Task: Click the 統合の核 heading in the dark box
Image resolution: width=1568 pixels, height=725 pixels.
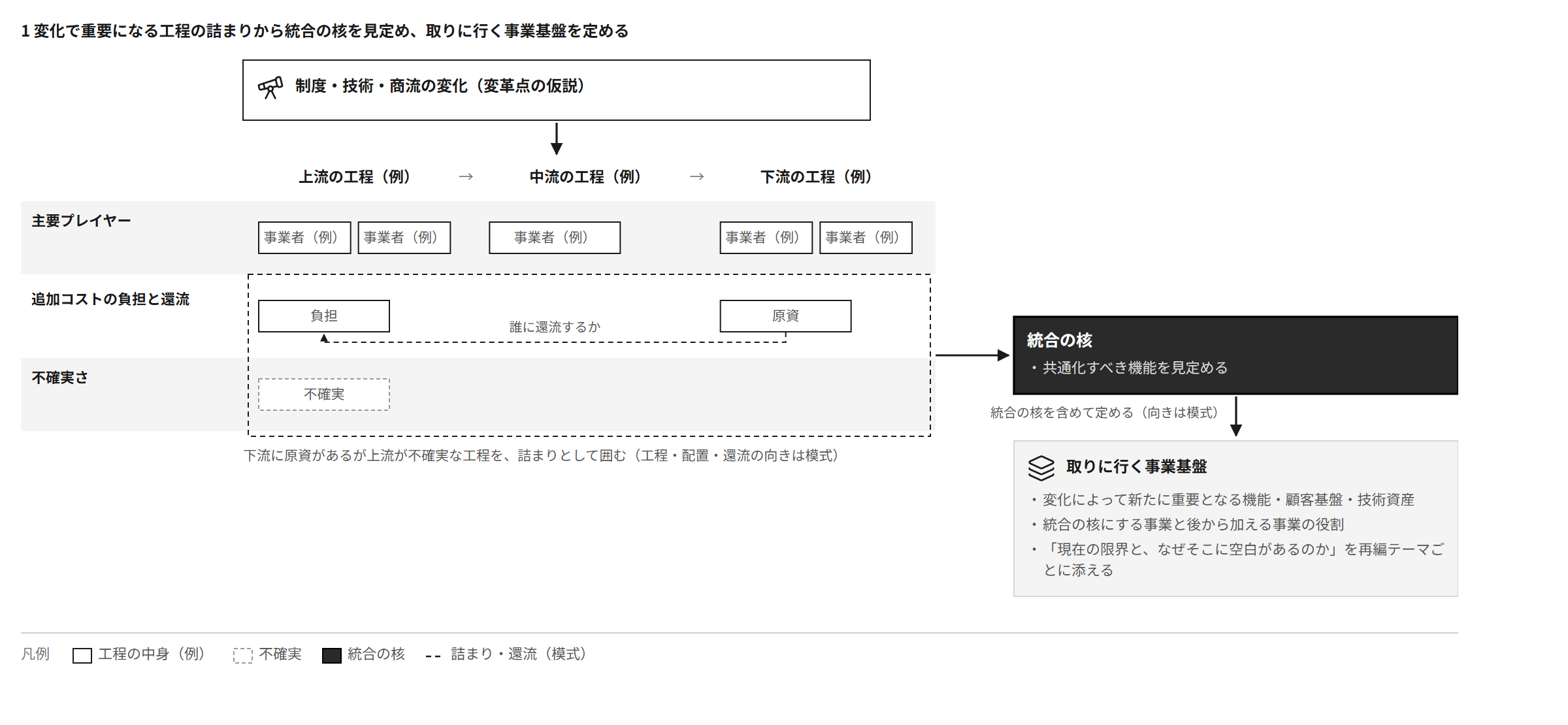Action: point(1060,340)
